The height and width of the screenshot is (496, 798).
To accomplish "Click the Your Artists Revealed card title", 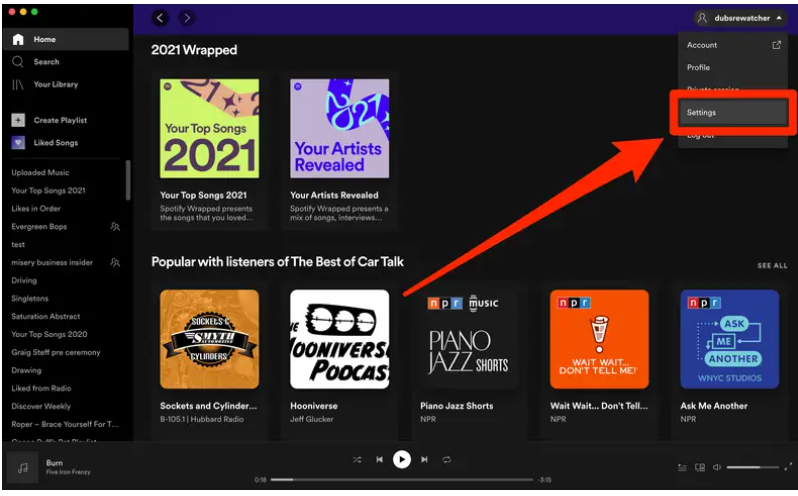I will click(334, 195).
